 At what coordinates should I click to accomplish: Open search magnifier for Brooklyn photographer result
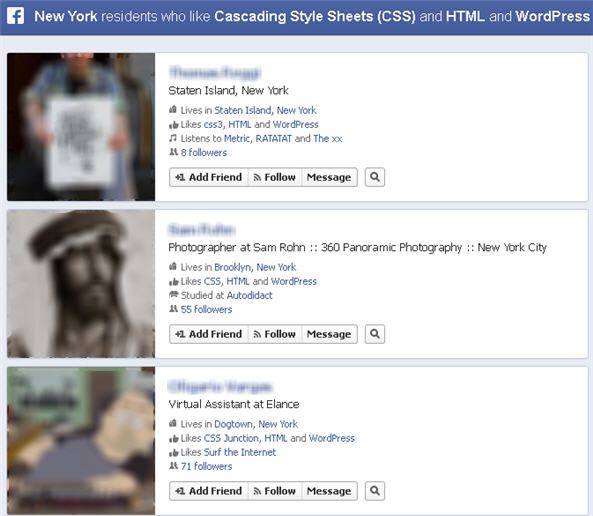tap(375, 334)
